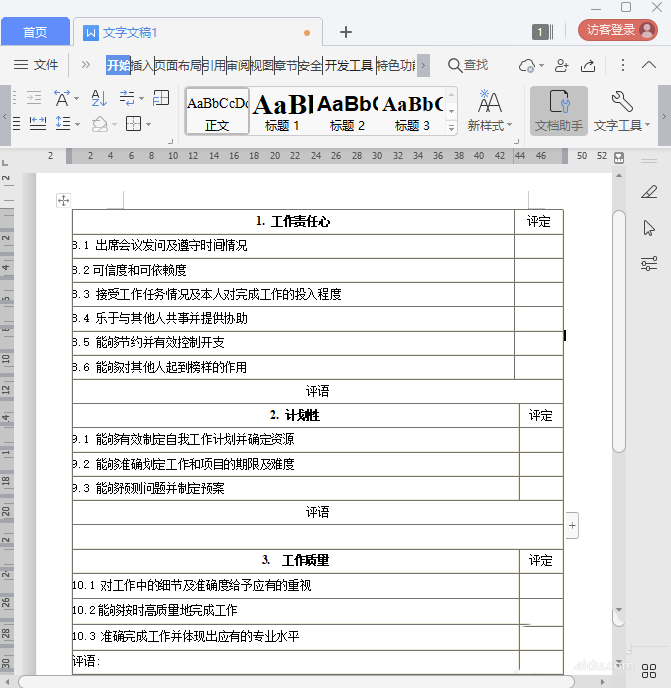Open the side panel properties settings icon
The height and width of the screenshot is (688, 671).
click(649, 263)
